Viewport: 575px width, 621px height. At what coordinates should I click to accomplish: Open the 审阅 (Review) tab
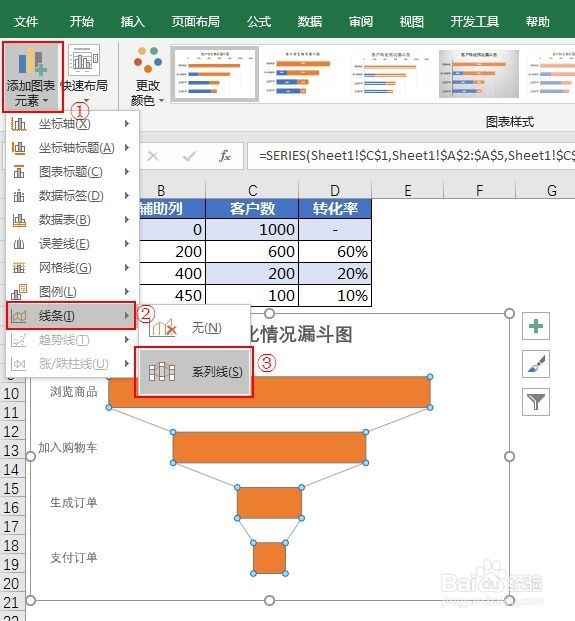361,21
